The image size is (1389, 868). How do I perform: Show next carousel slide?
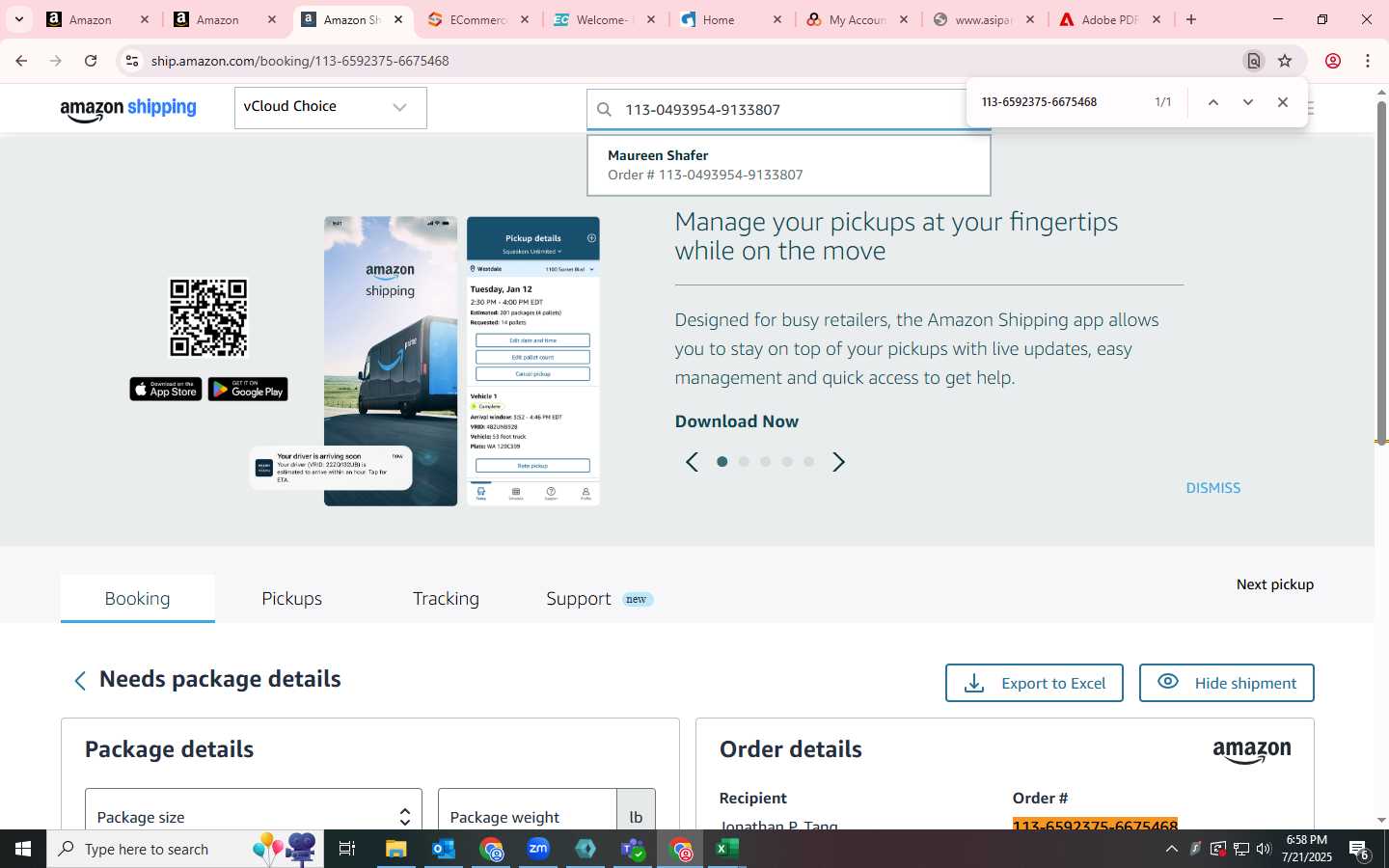838,462
